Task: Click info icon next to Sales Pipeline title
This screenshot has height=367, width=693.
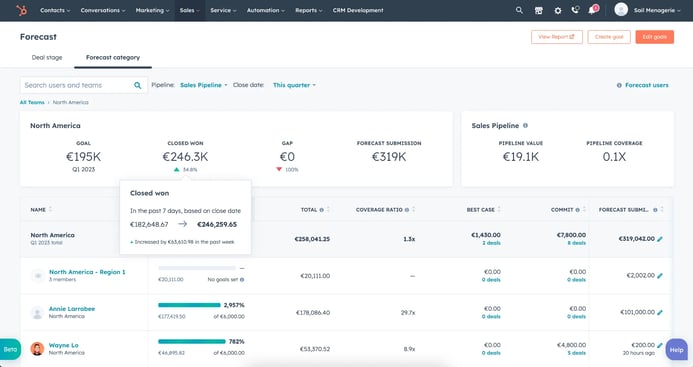Action: pyautogui.click(x=525, y=126)
